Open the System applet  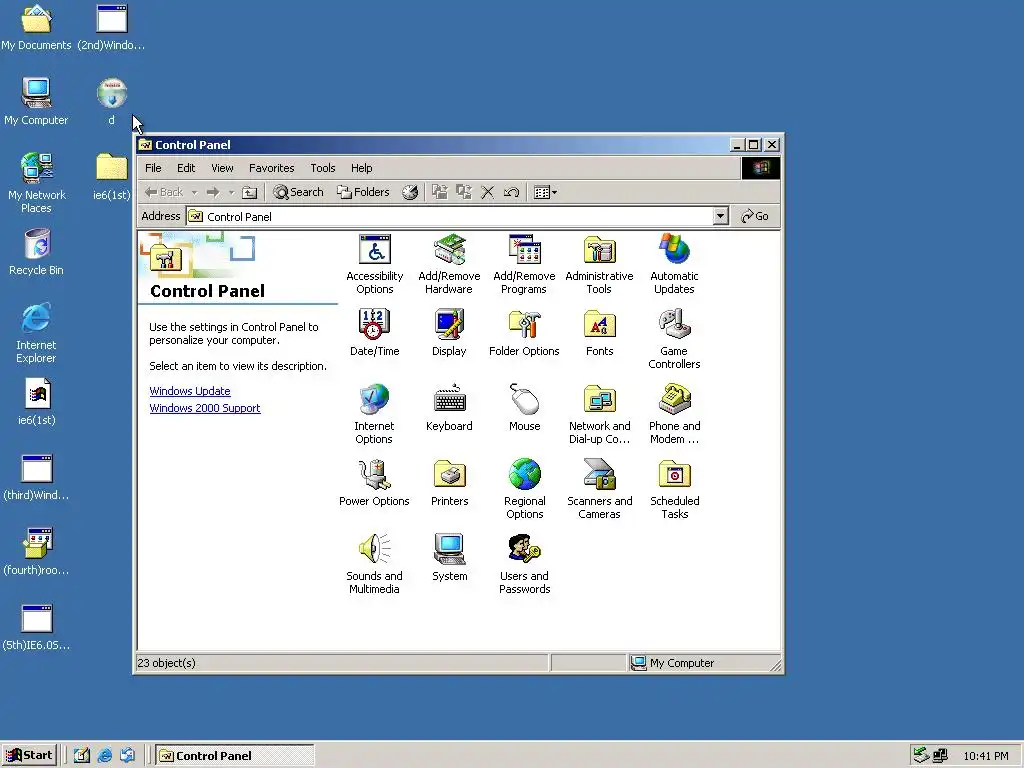[449, 558]
